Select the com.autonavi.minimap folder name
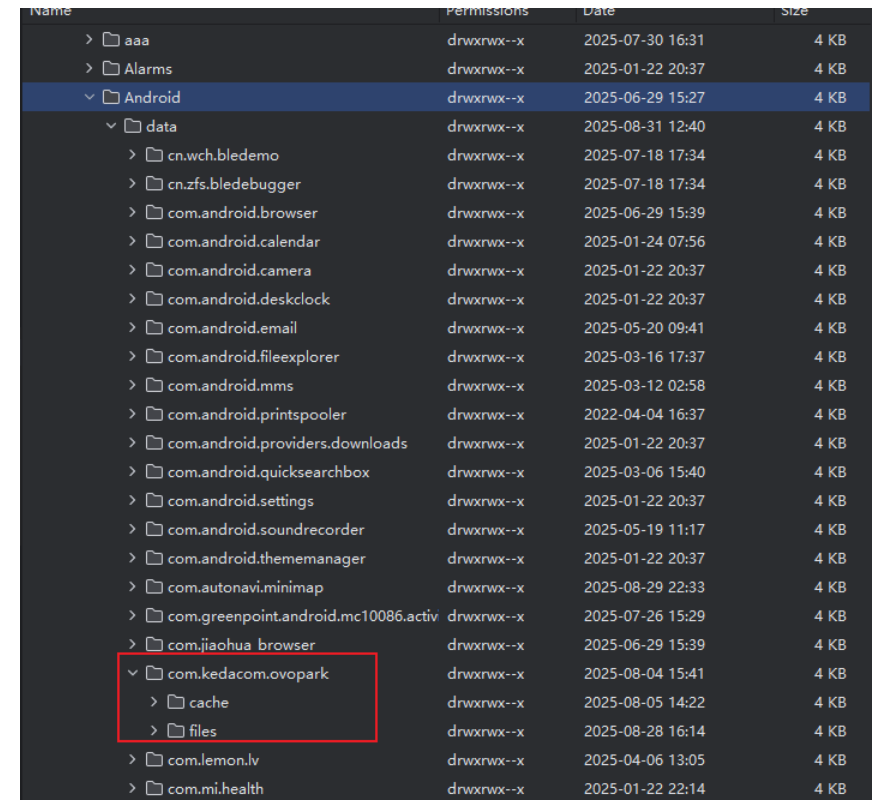 pos(245,587)
